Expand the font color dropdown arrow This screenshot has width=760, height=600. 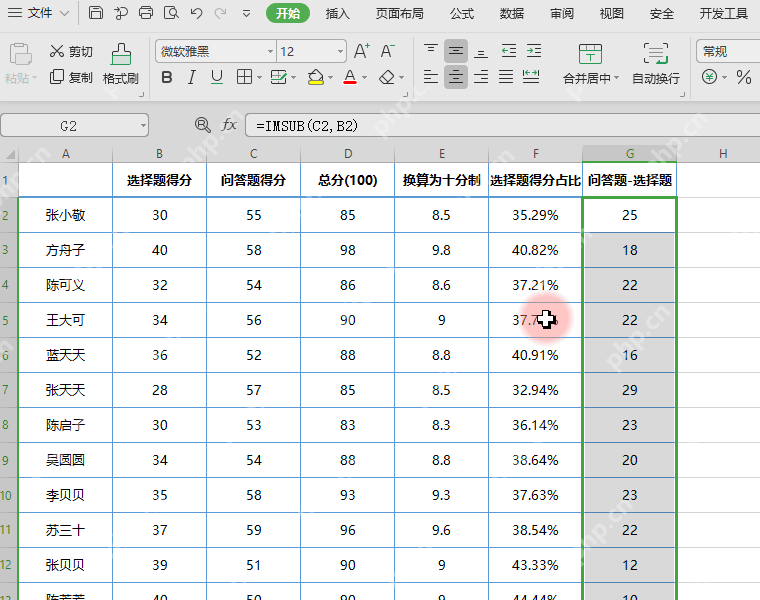pos(364,77)
